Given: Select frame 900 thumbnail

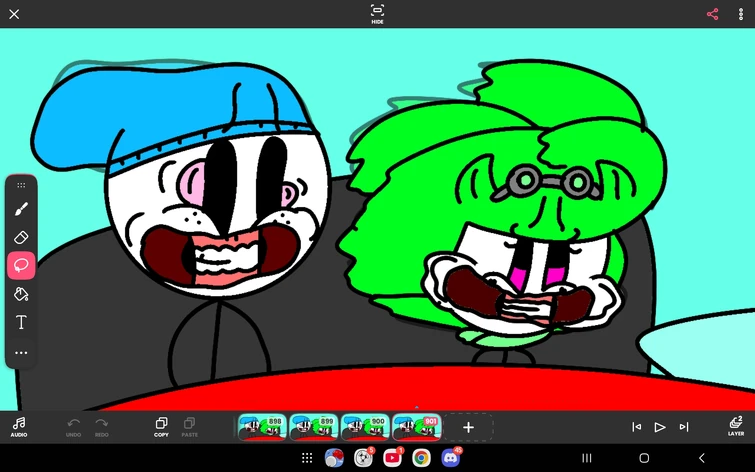Looking at the screenshot, I should 365,427.
